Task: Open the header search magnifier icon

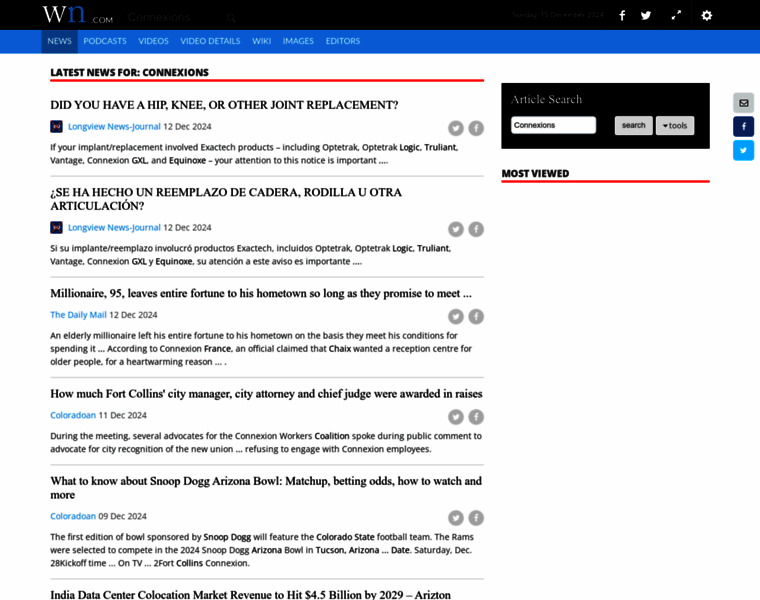Action: 231,17
